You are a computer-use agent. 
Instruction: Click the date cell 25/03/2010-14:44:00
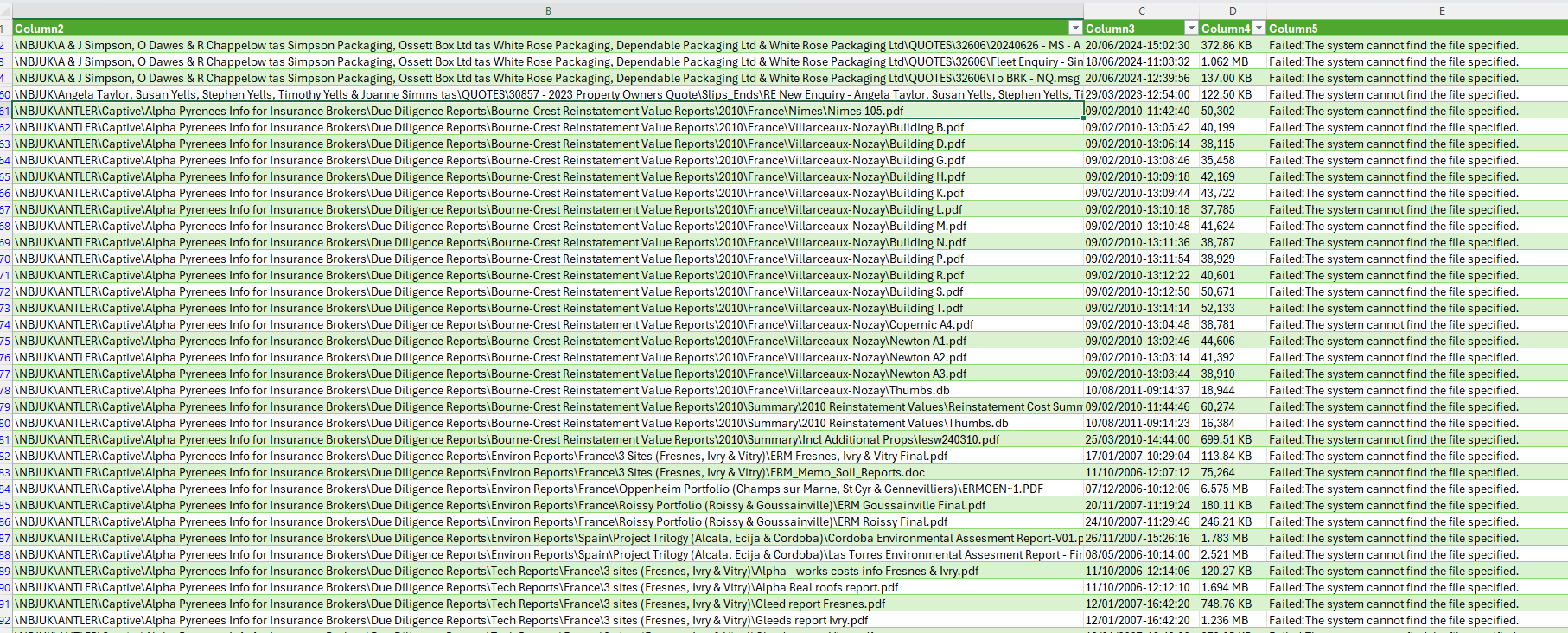click(x=1142, y=439)
